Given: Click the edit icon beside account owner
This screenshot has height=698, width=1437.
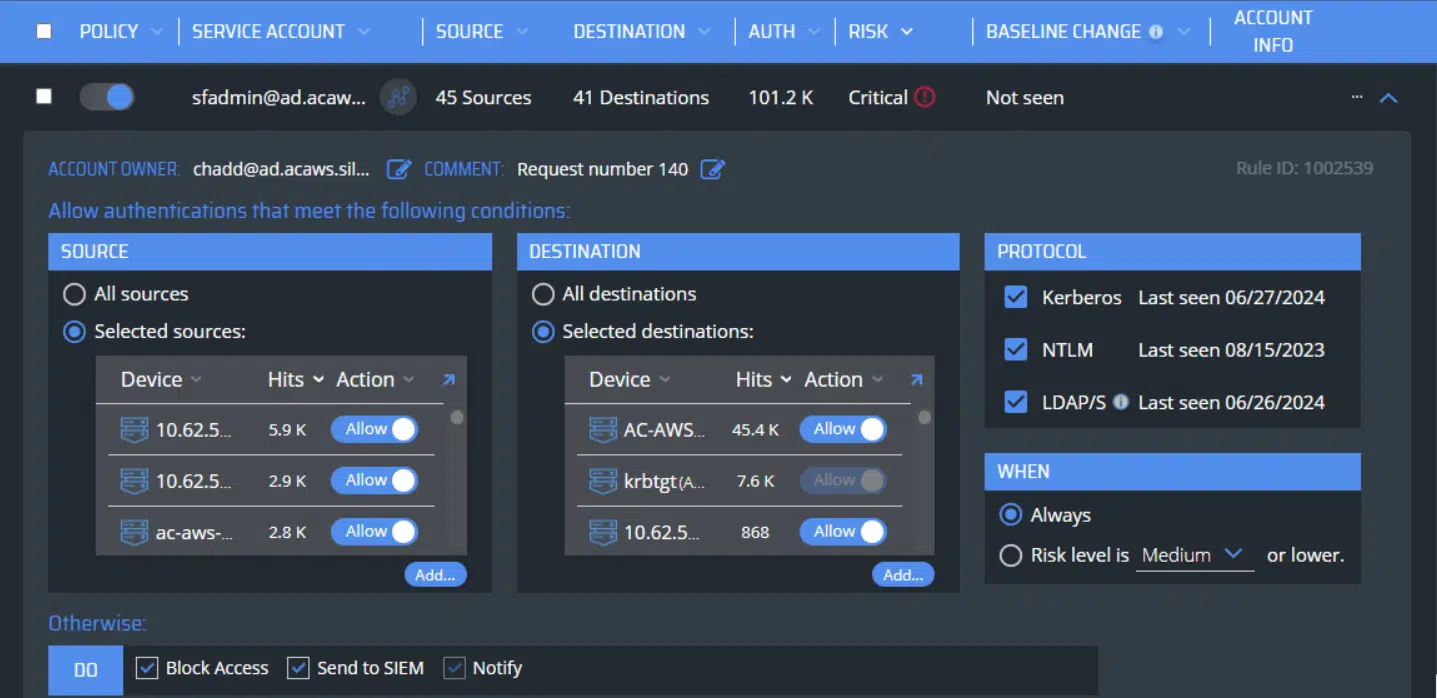Looking at the screenshot, I should [398, 169].
